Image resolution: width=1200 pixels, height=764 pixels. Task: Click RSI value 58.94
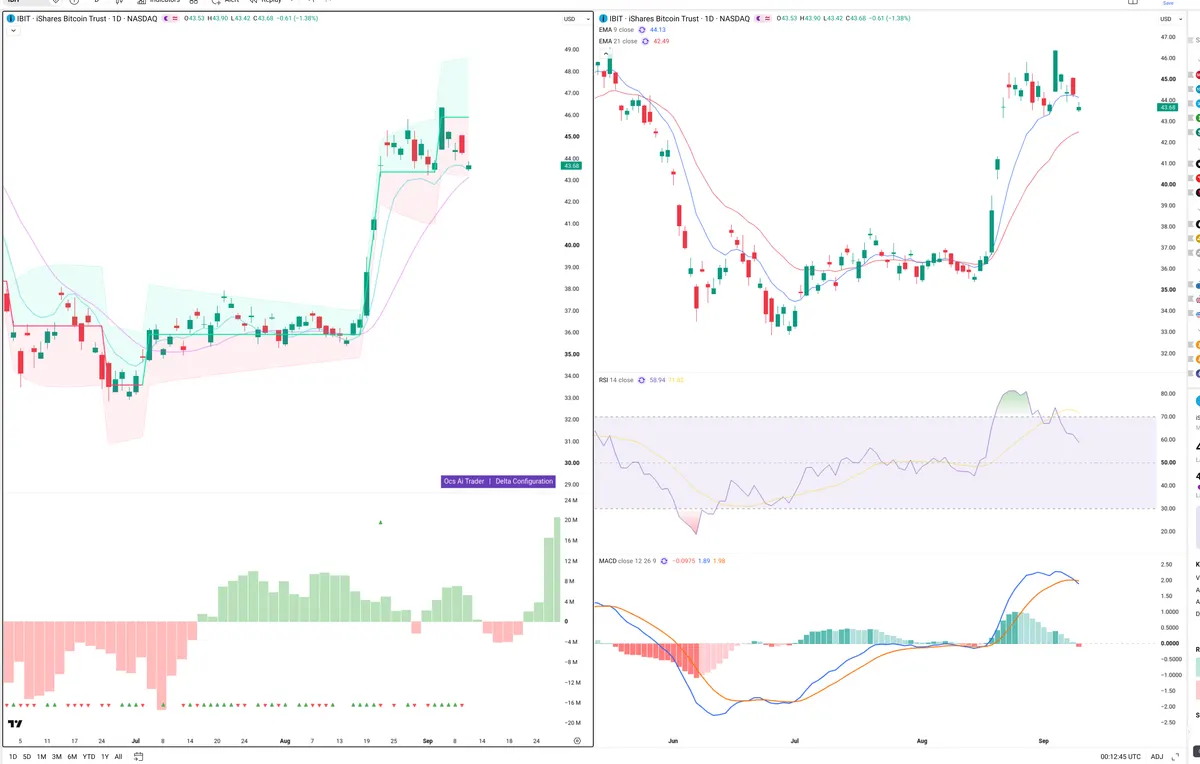(658, 380)
